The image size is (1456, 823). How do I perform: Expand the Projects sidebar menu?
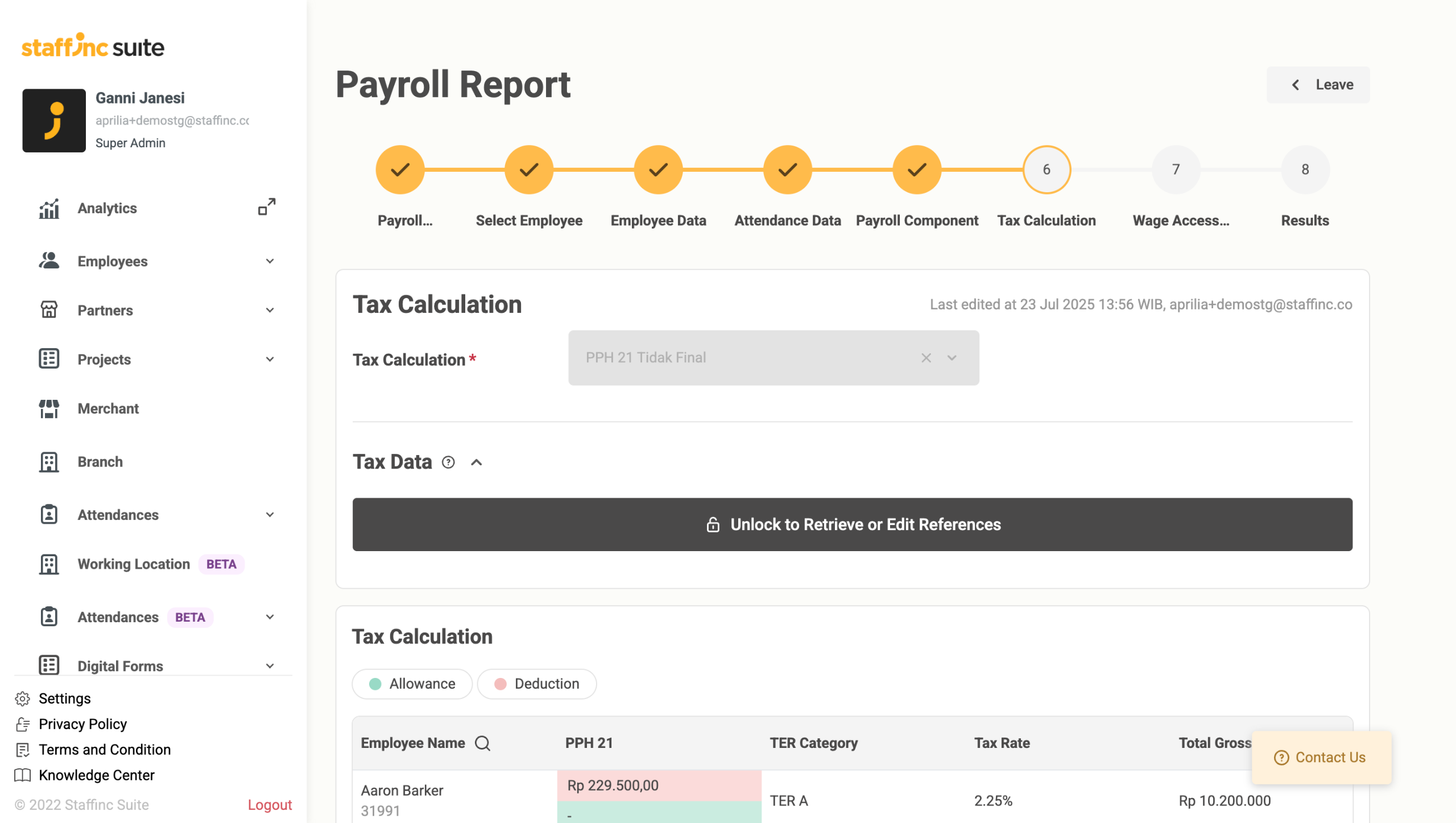pos(270,359)
